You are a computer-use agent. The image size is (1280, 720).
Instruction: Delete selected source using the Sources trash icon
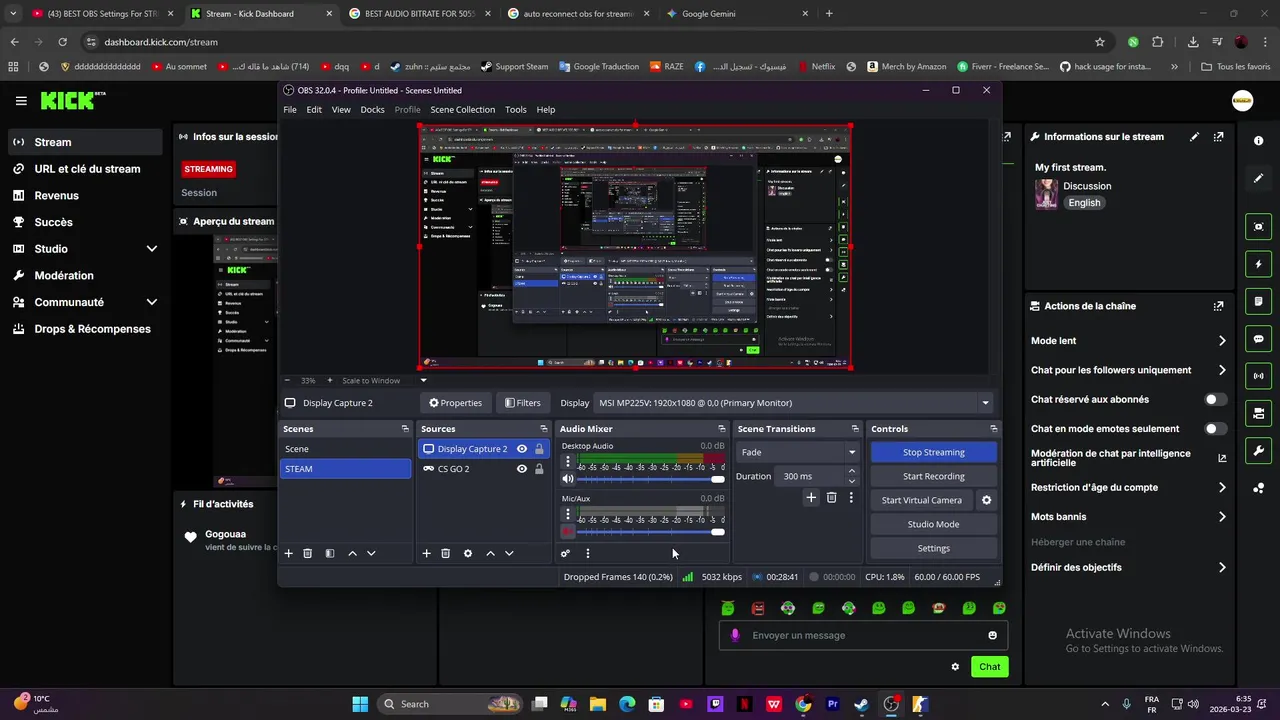coord(446,553)
